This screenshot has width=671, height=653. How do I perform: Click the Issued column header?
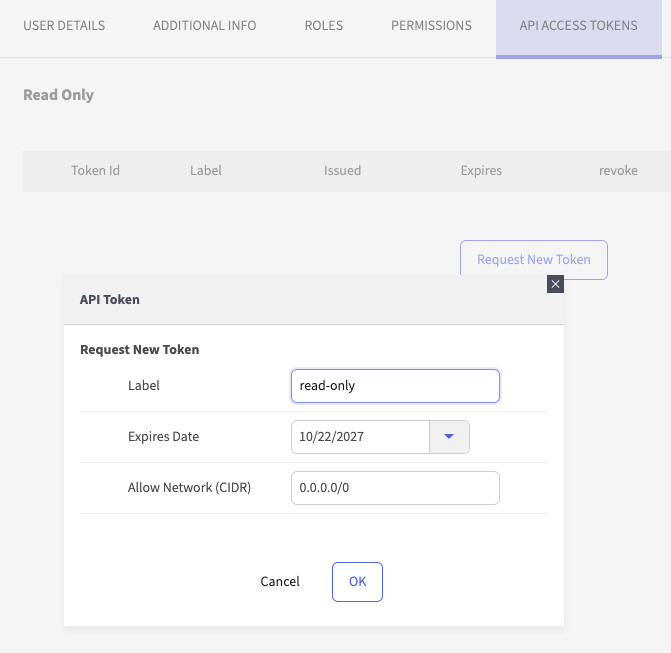point(342,171)
